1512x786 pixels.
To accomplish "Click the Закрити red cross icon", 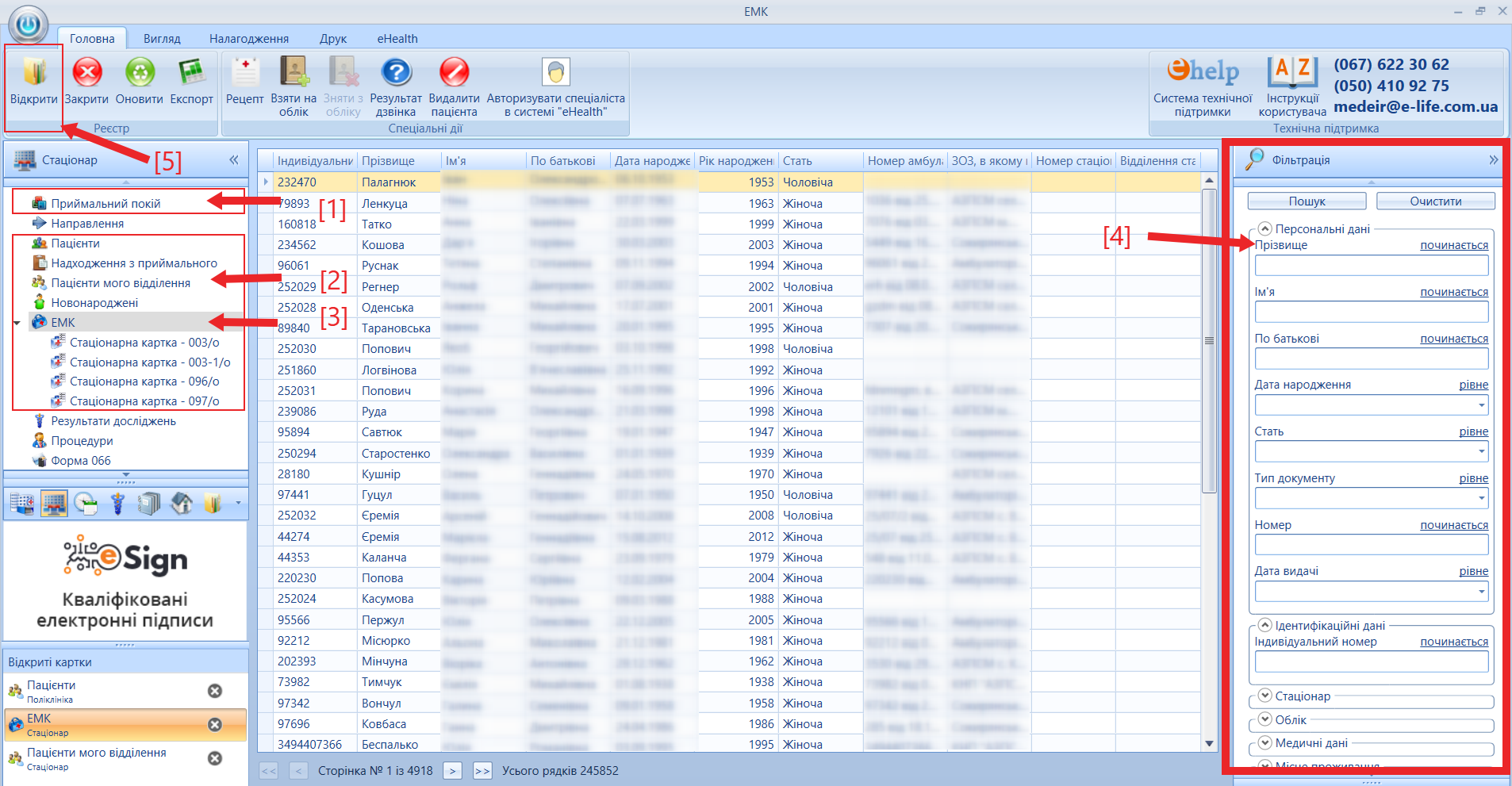I will pos(87,72).
